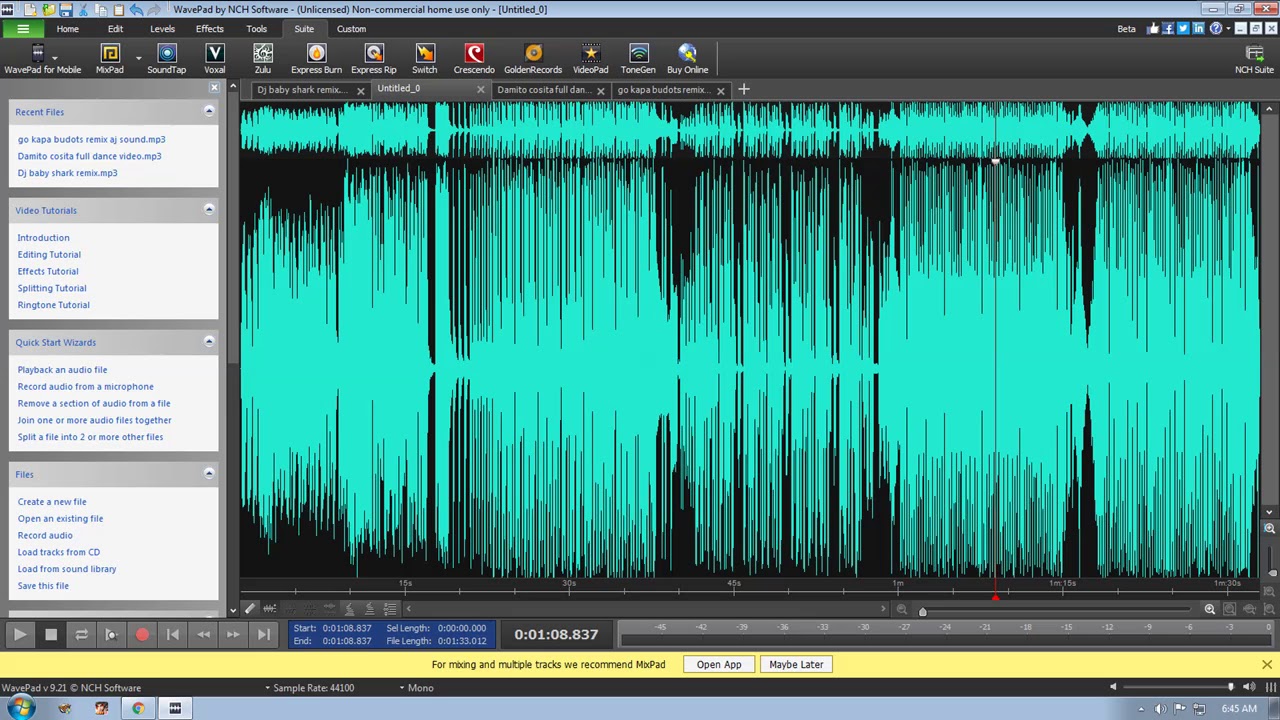Click the Fast Forward button

click(x=233, y=634)
